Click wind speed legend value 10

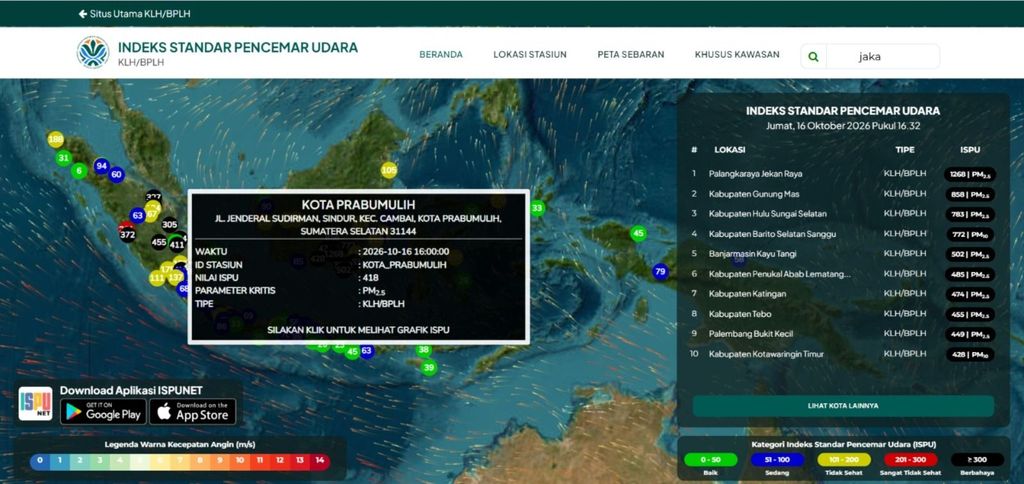[x=240, y=460]
